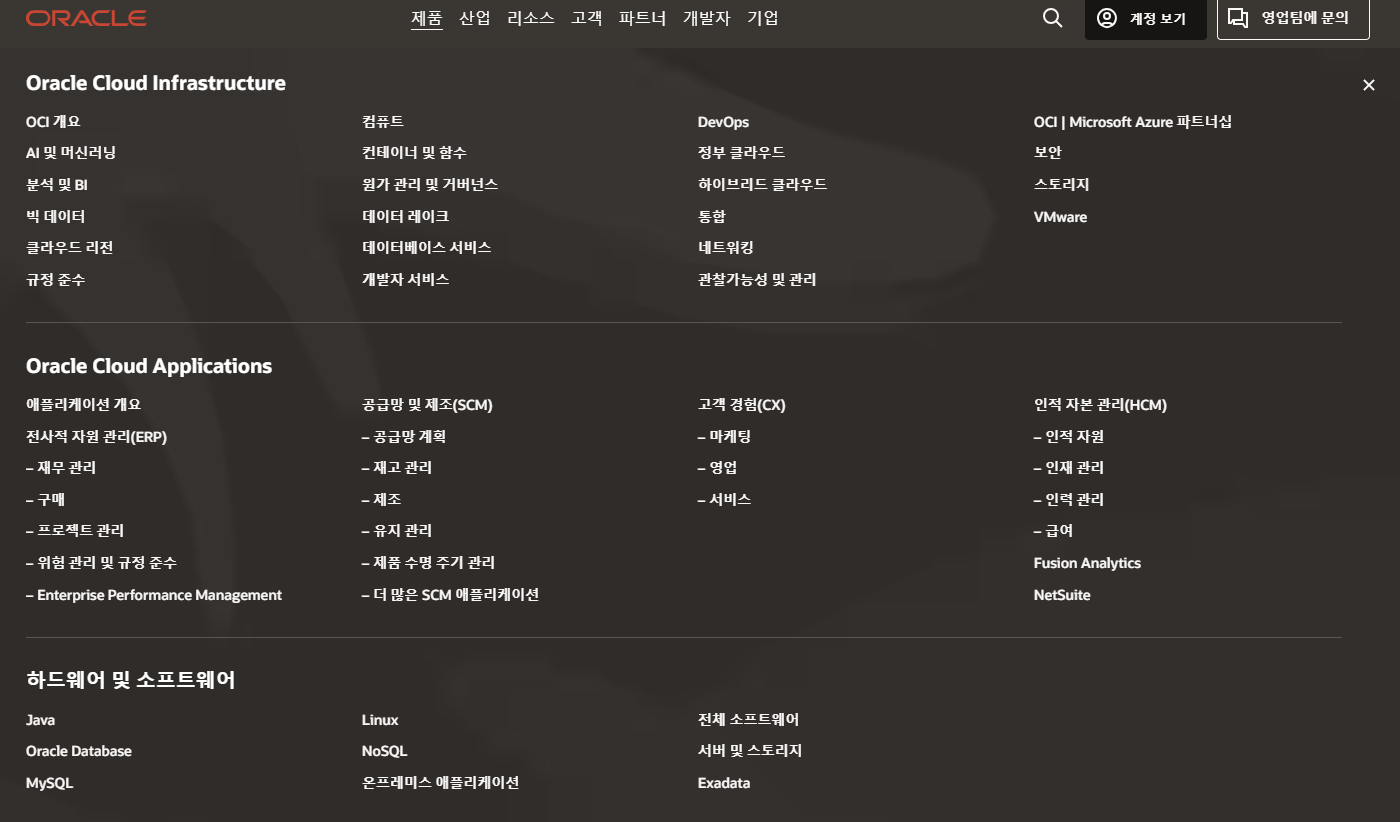Screen dimensions: 1400x822
Task: Open the 파트너 menu
Action: (643, 18)
